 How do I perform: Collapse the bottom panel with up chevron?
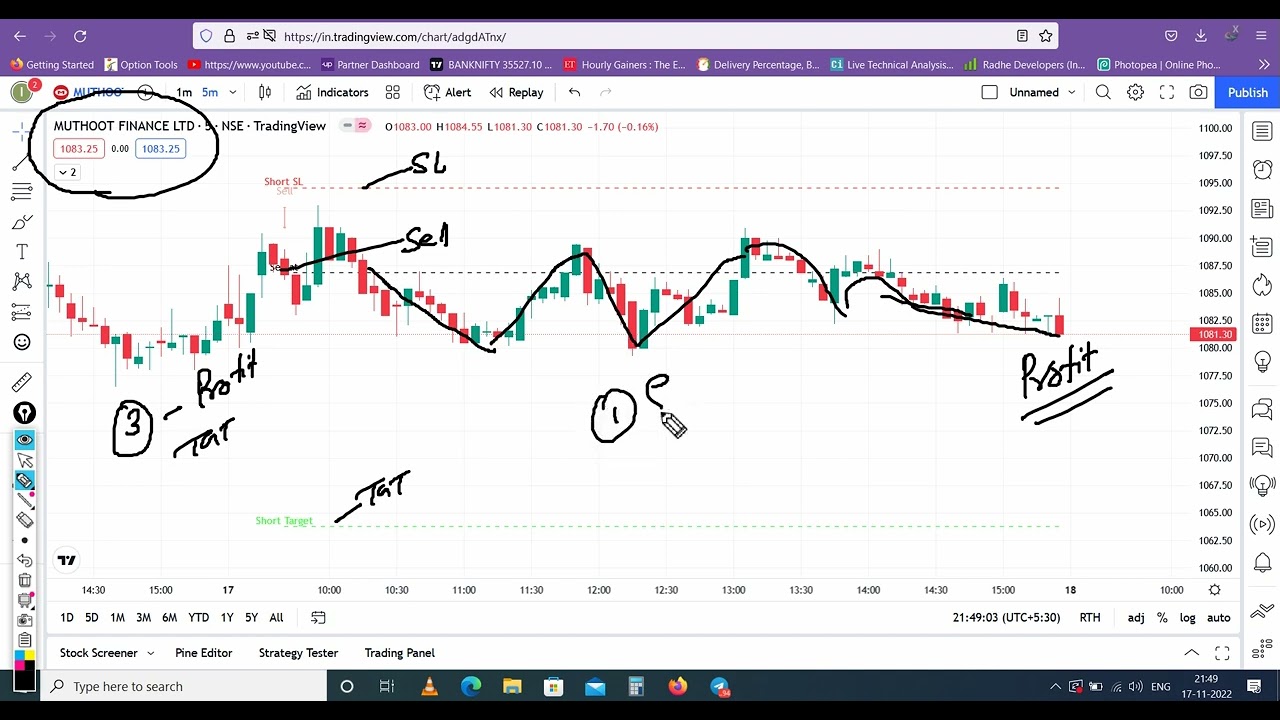pos(1191,653)
